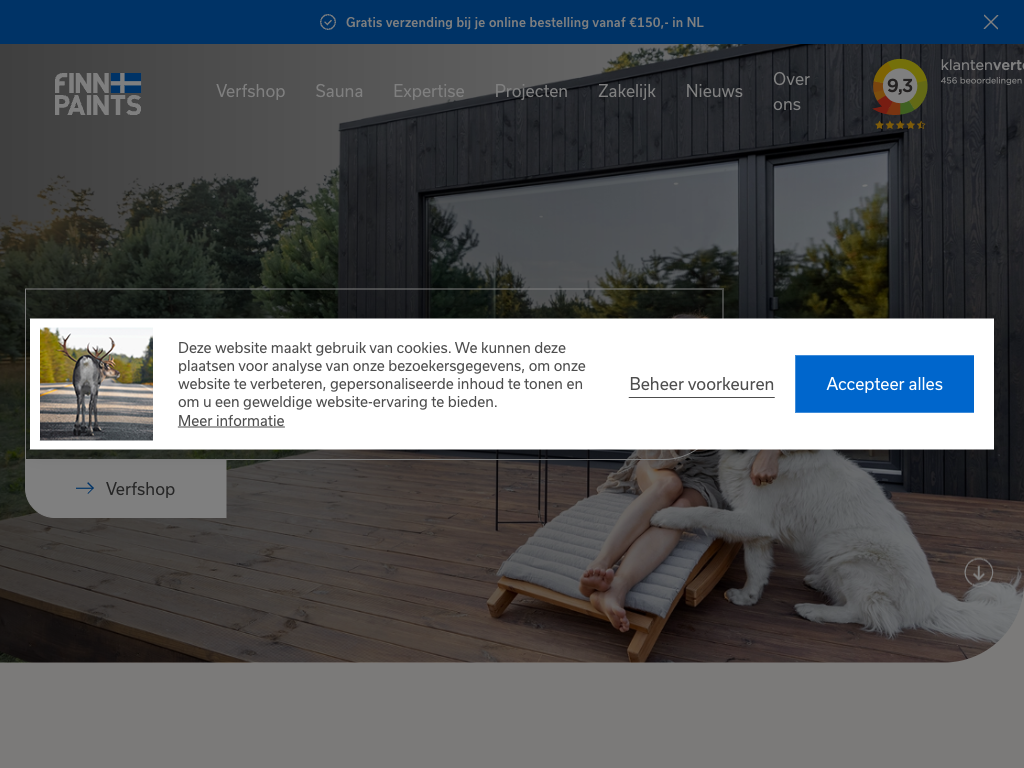Open the Over ons menu item

point(791,91)
